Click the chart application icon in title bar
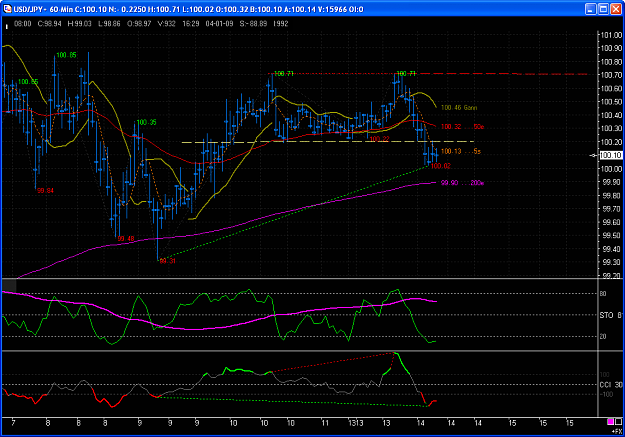625x437 pixels. (7, 8)
